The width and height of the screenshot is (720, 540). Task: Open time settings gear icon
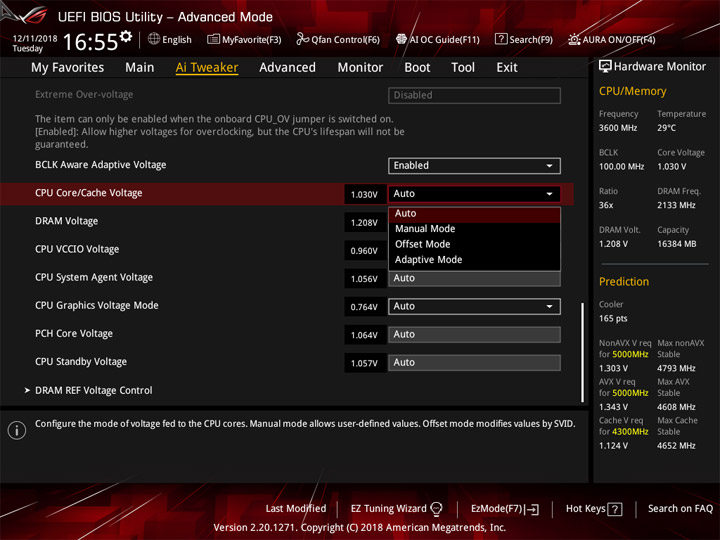tap(126, 36)
